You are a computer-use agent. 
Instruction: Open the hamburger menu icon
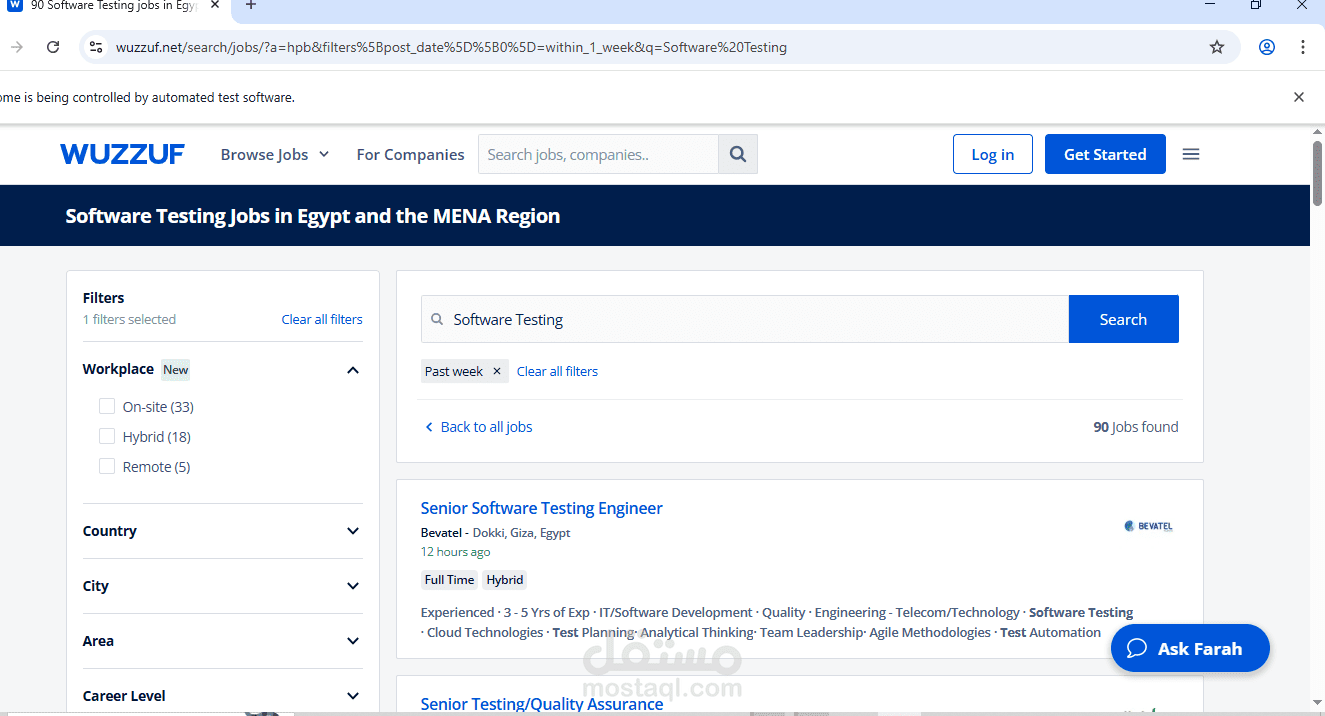(x=1191, y=154)
